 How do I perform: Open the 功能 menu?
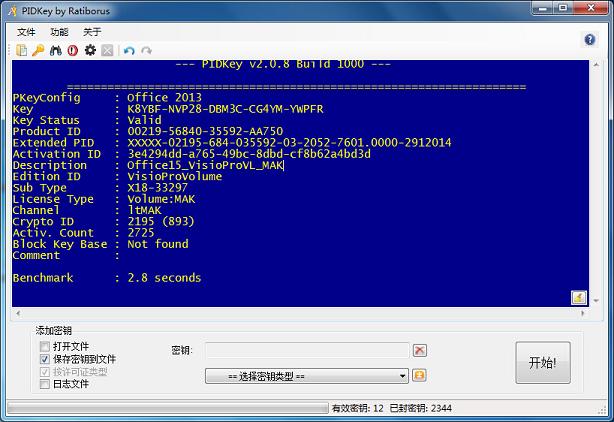pyautogui.click(x=59, y=32)
